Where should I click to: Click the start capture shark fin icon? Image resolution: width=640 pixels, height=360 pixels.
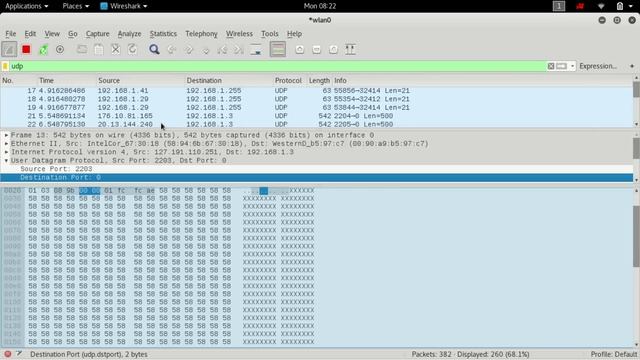(x=9, y=49)
